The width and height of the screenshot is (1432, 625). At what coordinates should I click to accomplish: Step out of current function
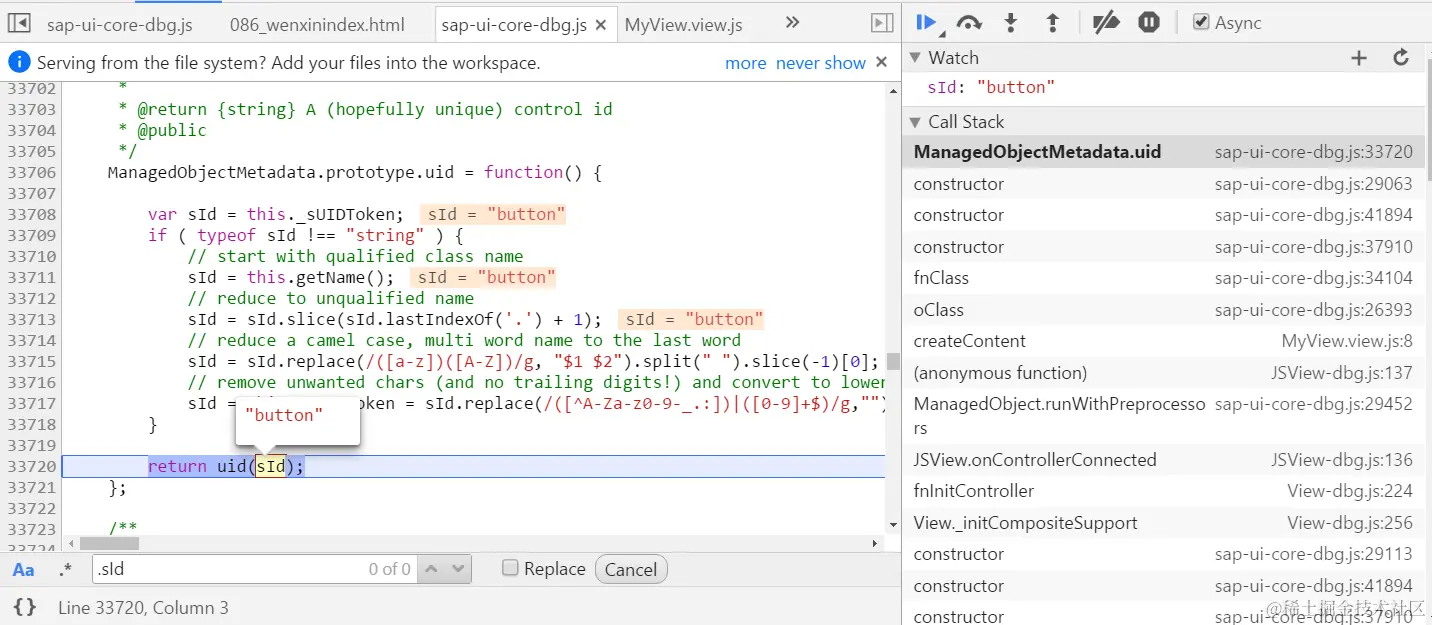(1052, 22)
